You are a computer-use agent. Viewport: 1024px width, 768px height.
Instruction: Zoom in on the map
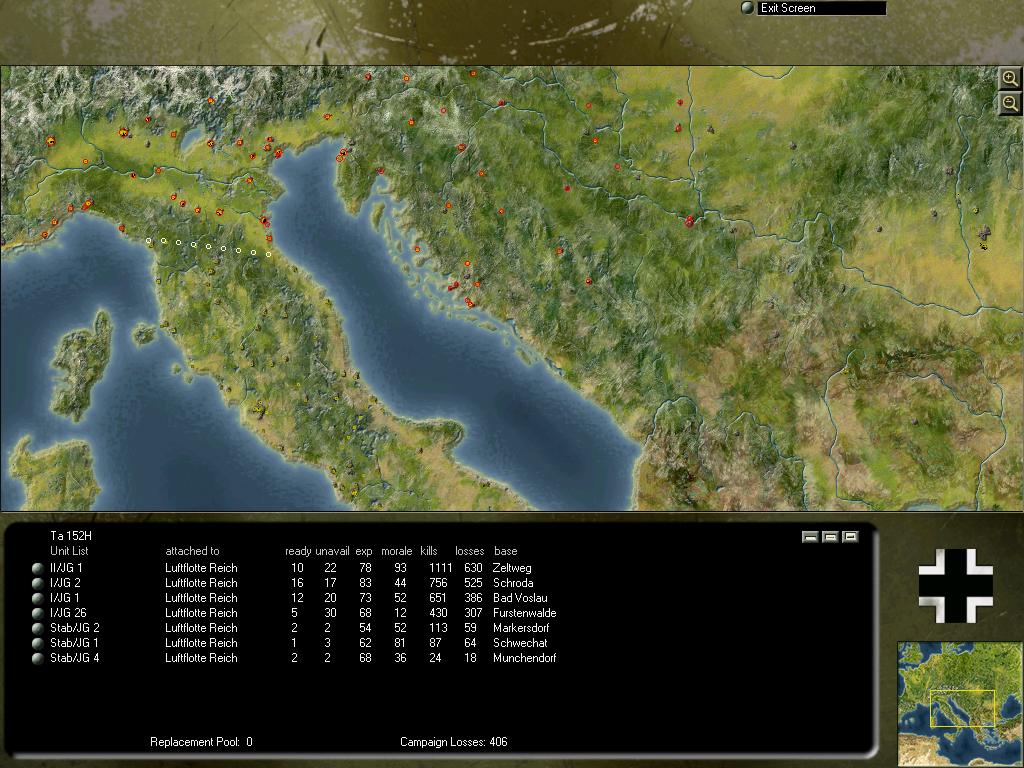(1010, 78)
